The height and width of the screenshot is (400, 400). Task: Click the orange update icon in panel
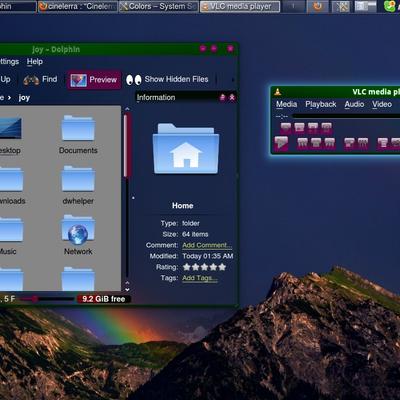click(317, 6)
